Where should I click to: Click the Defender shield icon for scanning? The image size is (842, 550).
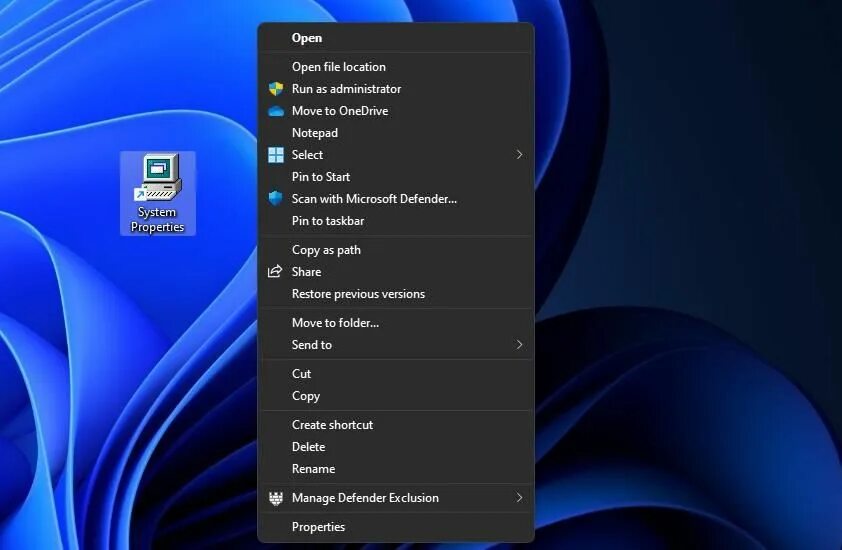(275, 199)
